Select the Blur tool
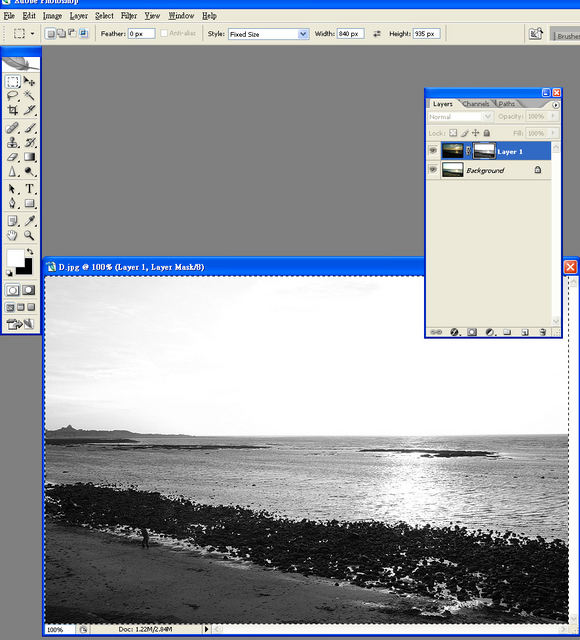The height and width of the screenshot is (640, 580). 13,171
